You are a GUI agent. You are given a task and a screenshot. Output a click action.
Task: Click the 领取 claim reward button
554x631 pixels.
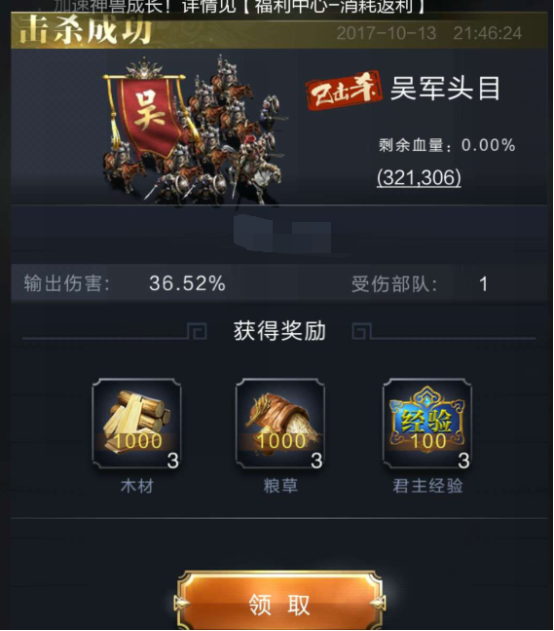280,603
